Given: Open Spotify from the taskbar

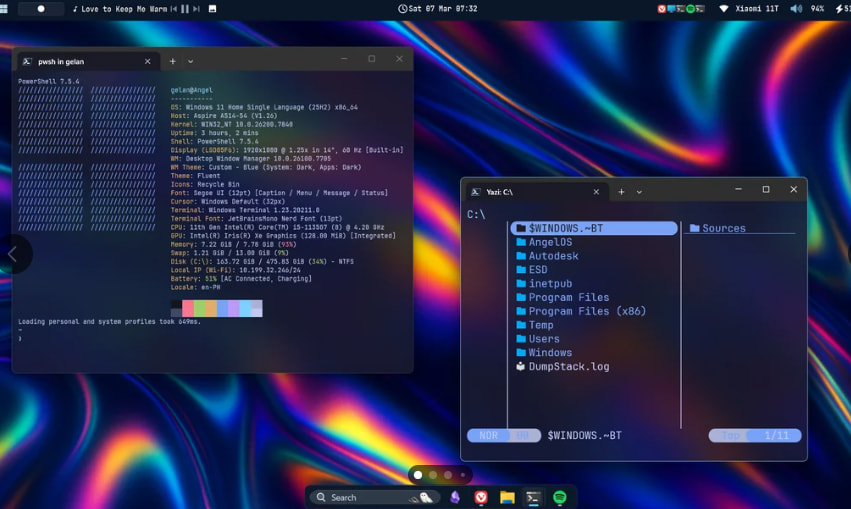Looking at the screenshot, I should coord(560,497).
